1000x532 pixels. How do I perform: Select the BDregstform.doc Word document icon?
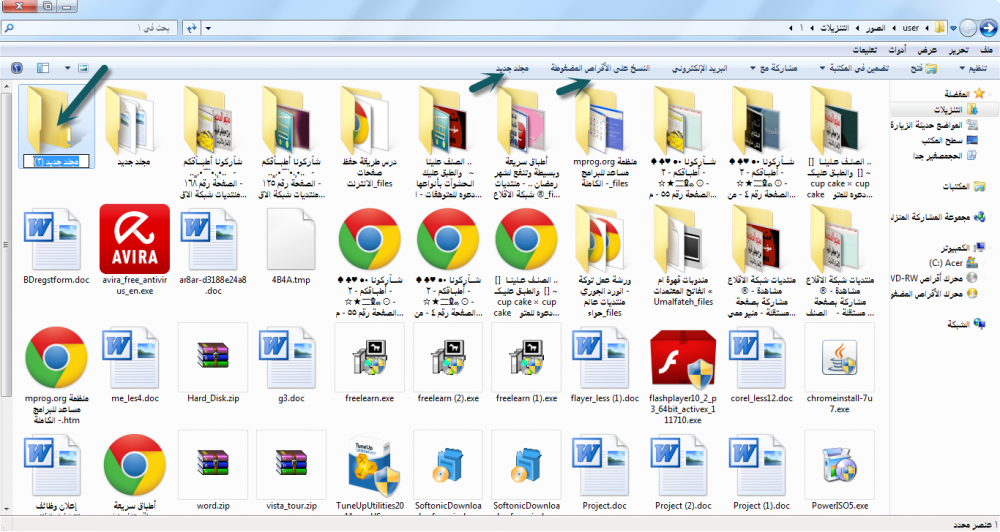click(x=50, y=238)
